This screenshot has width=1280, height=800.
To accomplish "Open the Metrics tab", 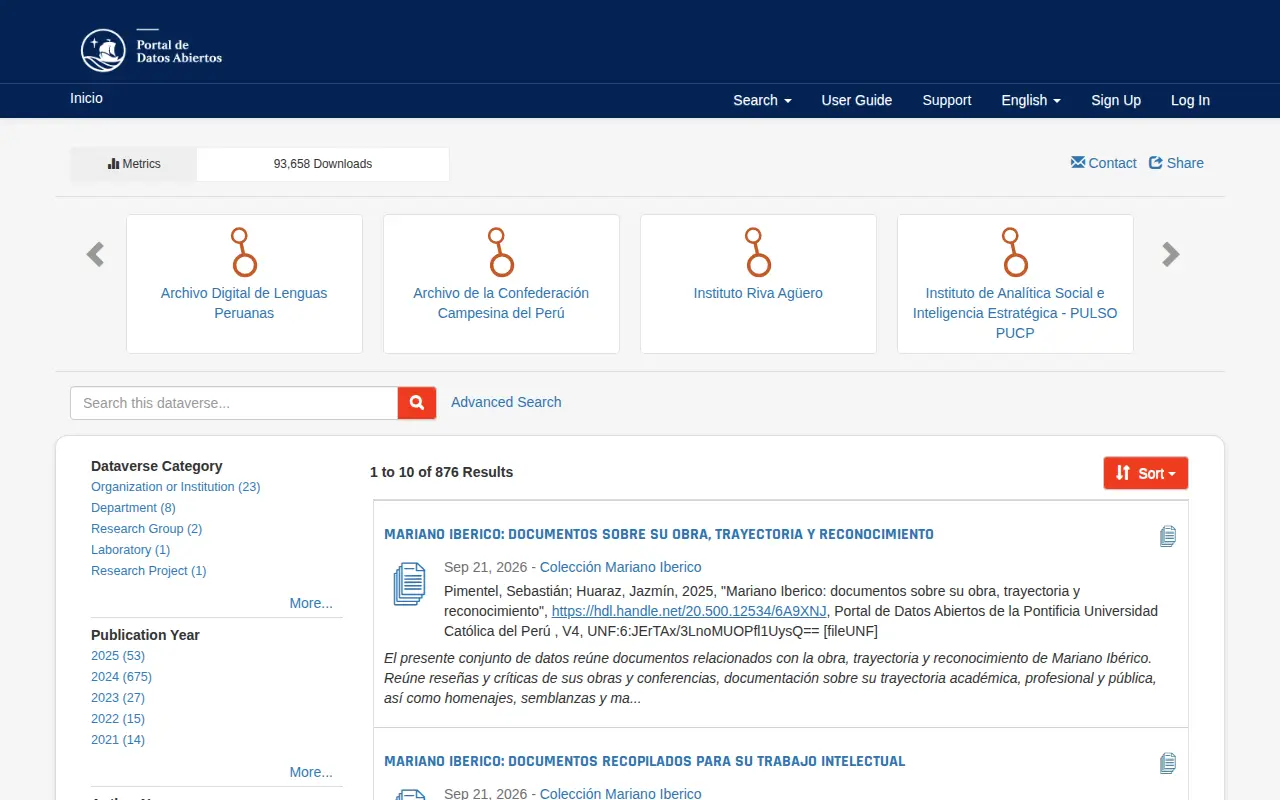I will 134,164.
